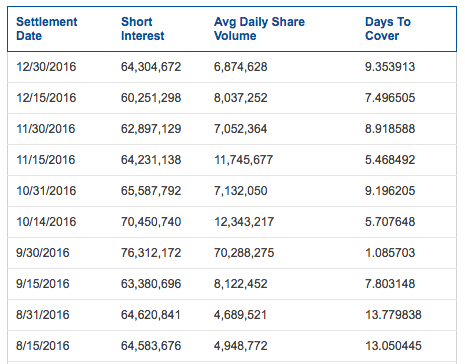Select the 10/31/2016 settlement date cell
The image size is (465, 364).
click(x=46, y=191)
